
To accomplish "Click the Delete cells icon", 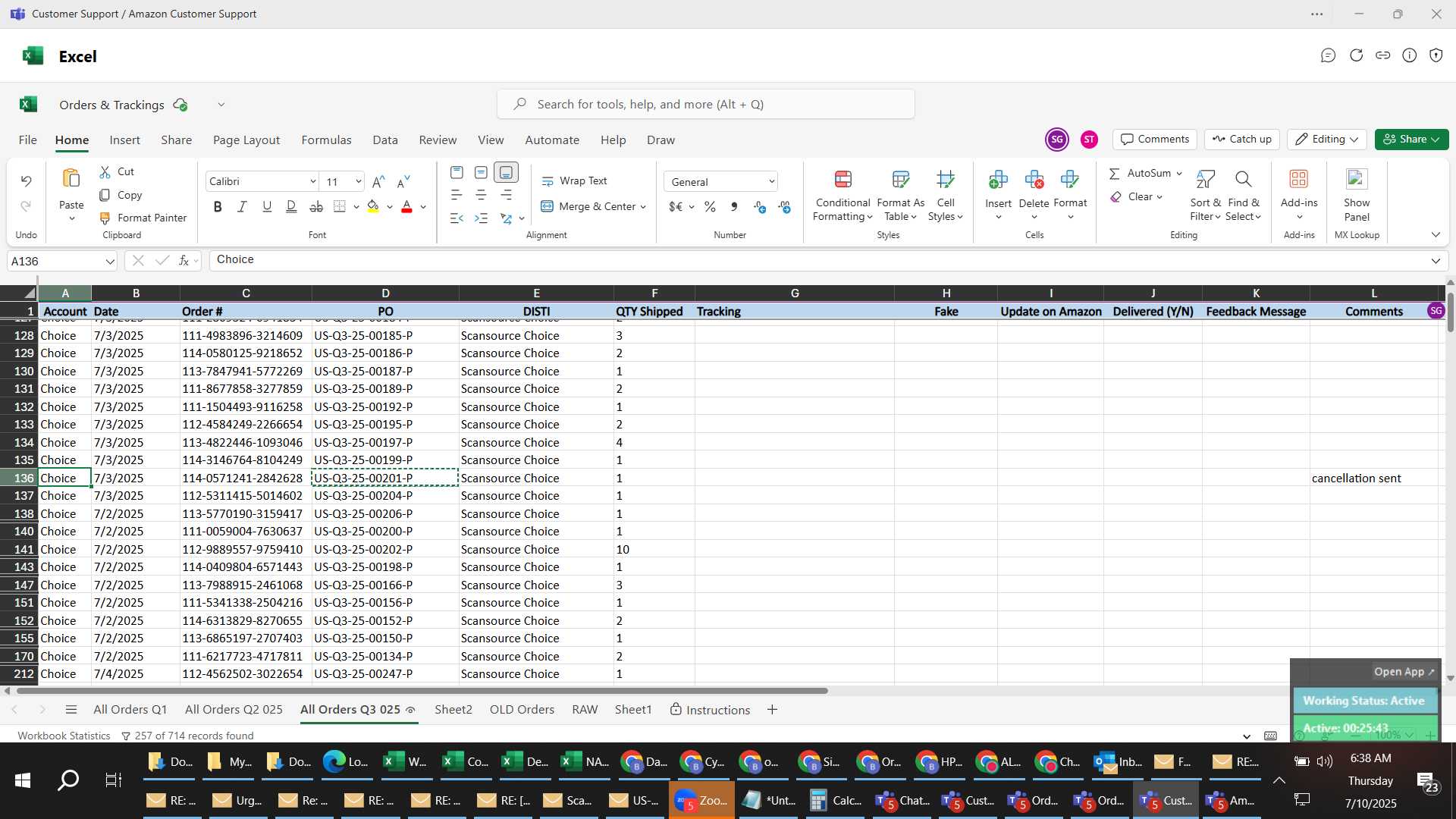I will 1034,180.
